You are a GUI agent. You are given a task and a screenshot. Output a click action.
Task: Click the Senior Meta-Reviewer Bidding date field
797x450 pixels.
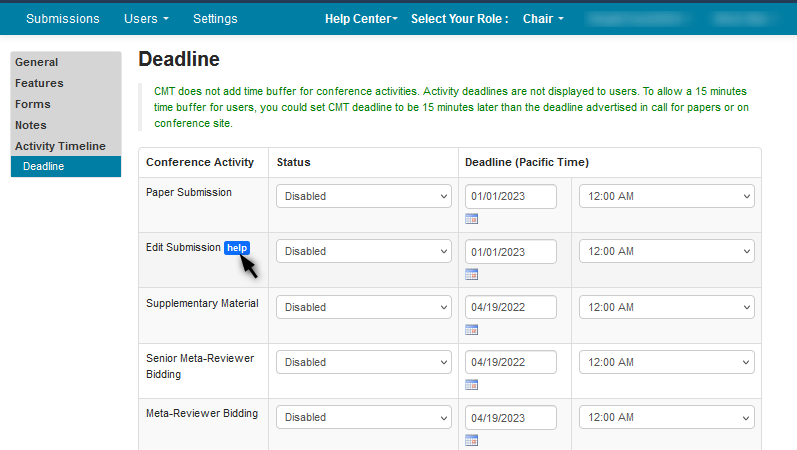(x=510, y=363)
